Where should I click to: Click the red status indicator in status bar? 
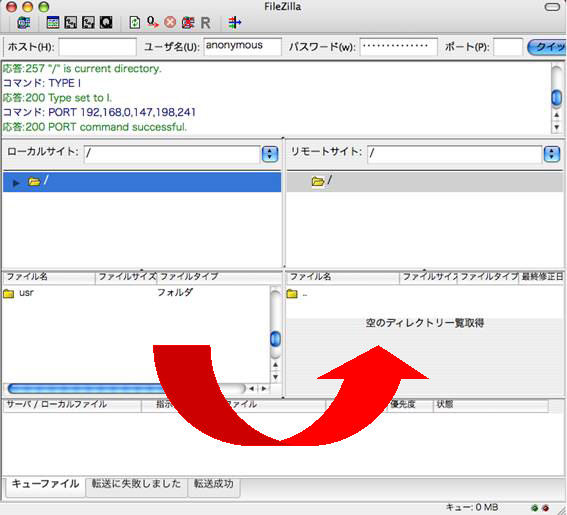[545, 508]
